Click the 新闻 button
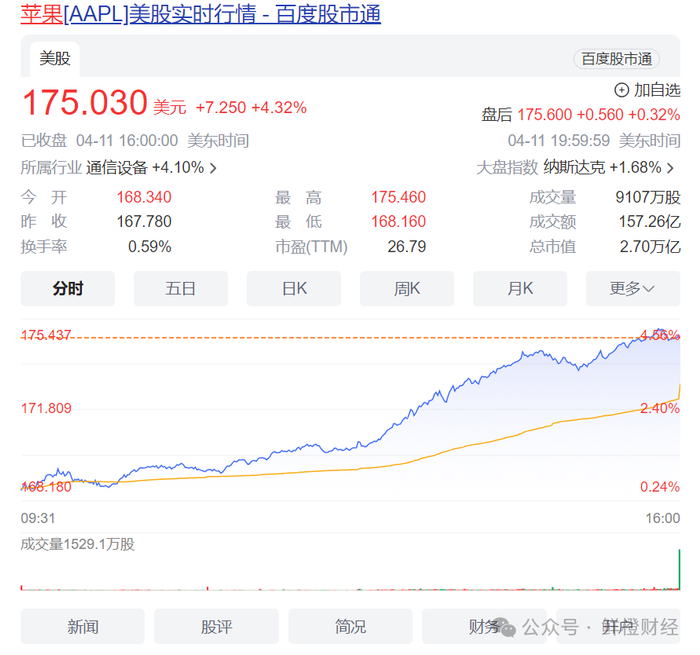 coord(83,626)
